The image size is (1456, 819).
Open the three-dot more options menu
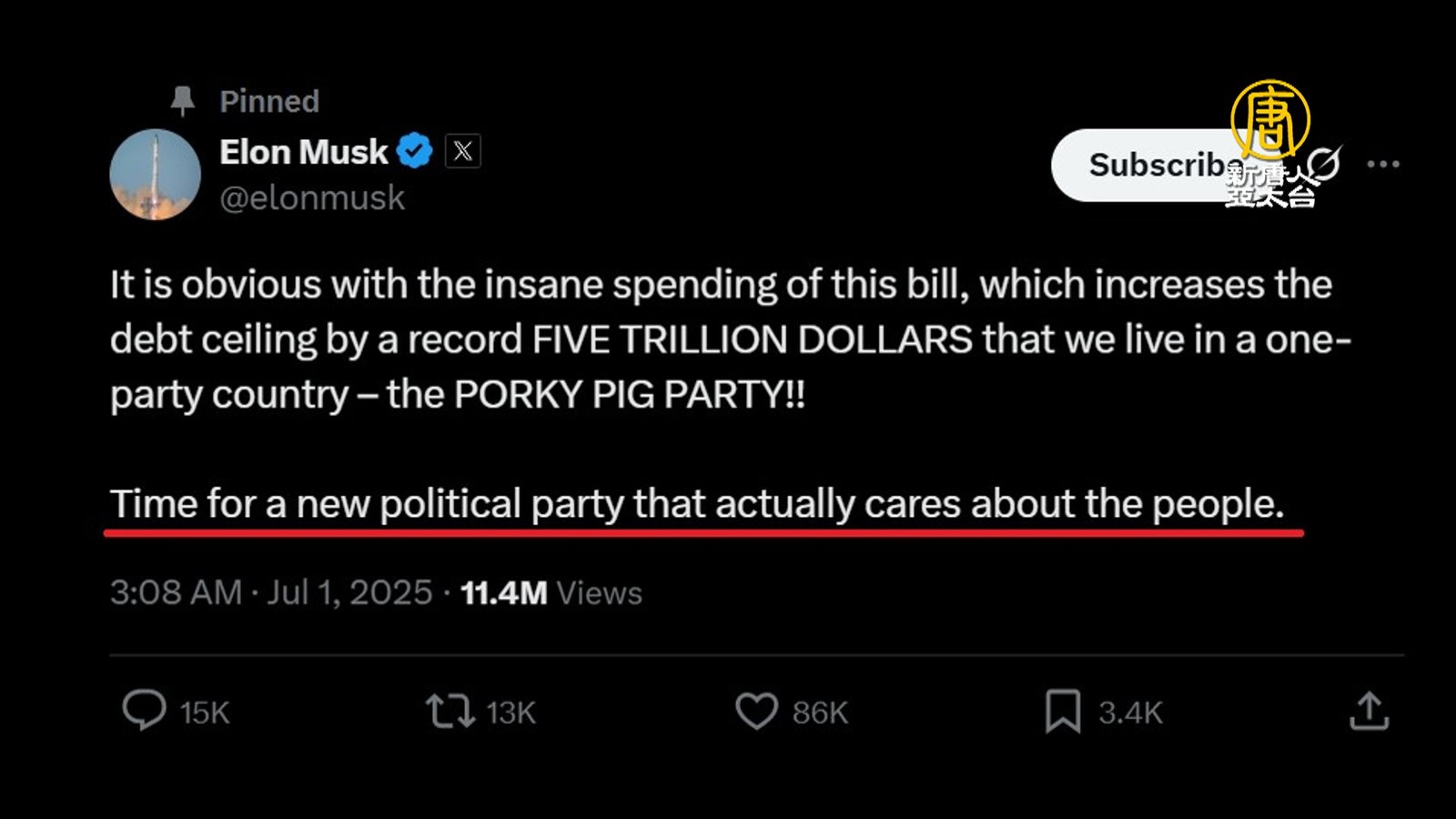point(1382,165)
